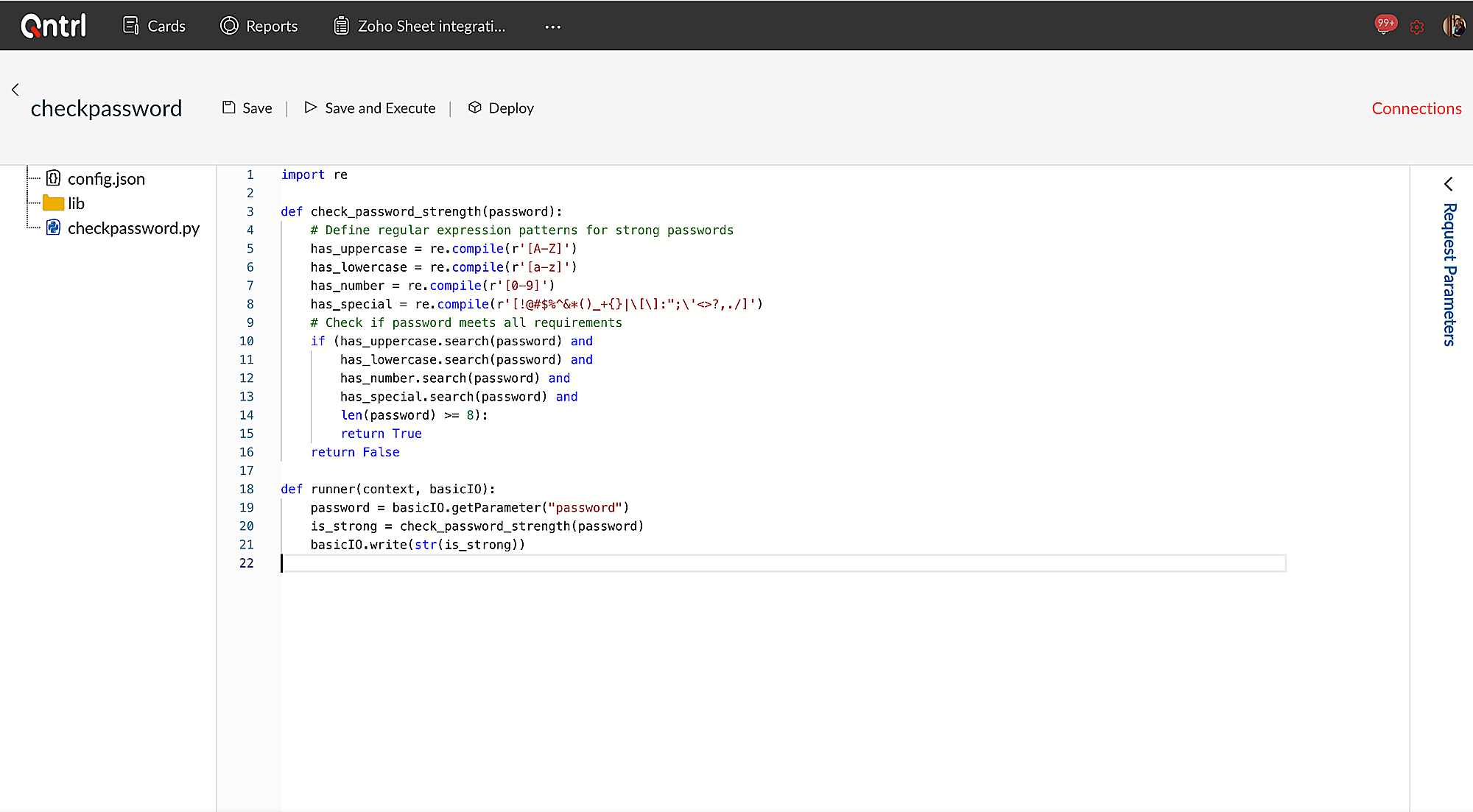Screen dimensions: 1473x812
Task: Open the Connections link
Action: (x=1416, y=108)
